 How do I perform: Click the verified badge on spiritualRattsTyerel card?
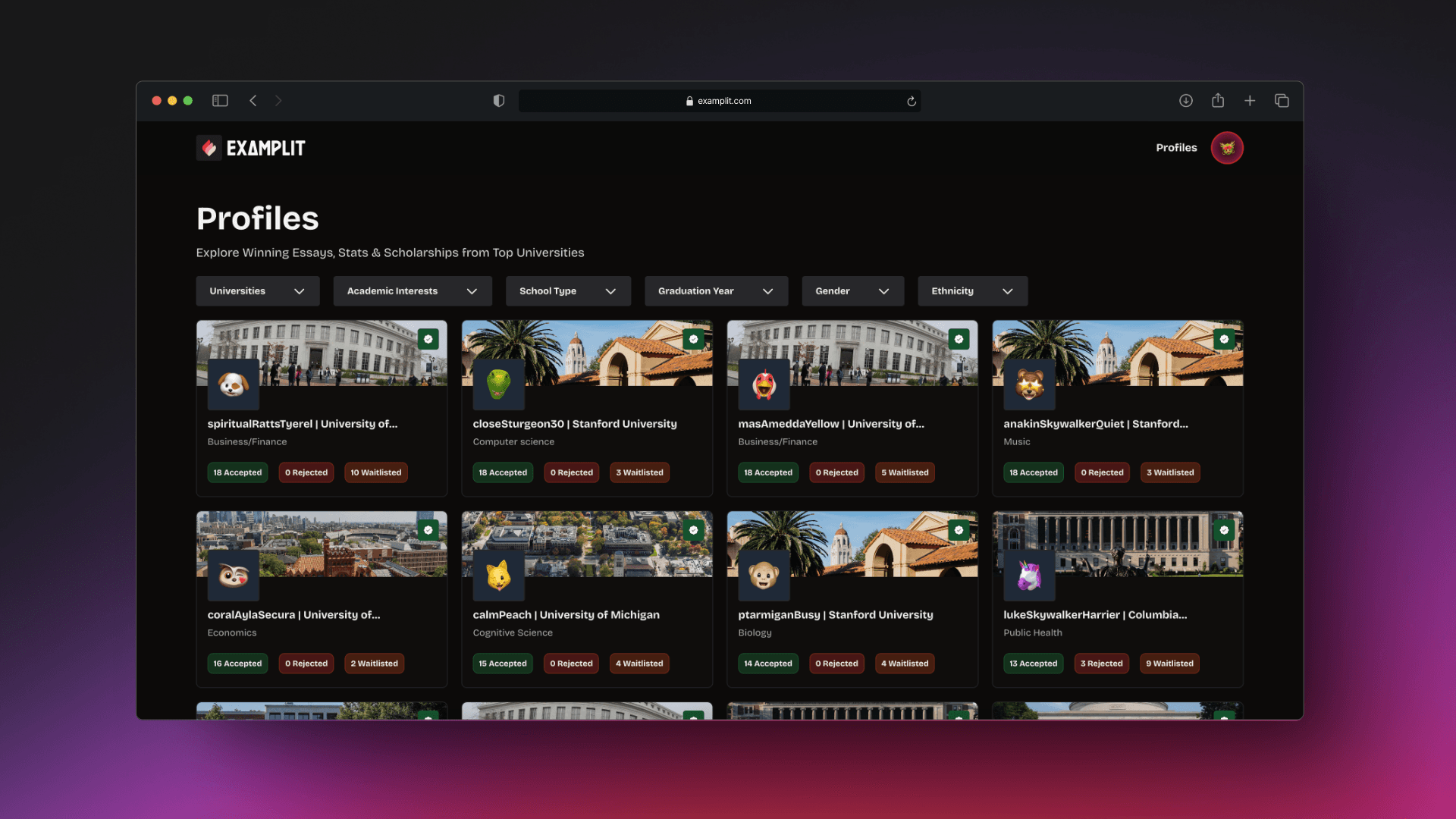point(428,339)
